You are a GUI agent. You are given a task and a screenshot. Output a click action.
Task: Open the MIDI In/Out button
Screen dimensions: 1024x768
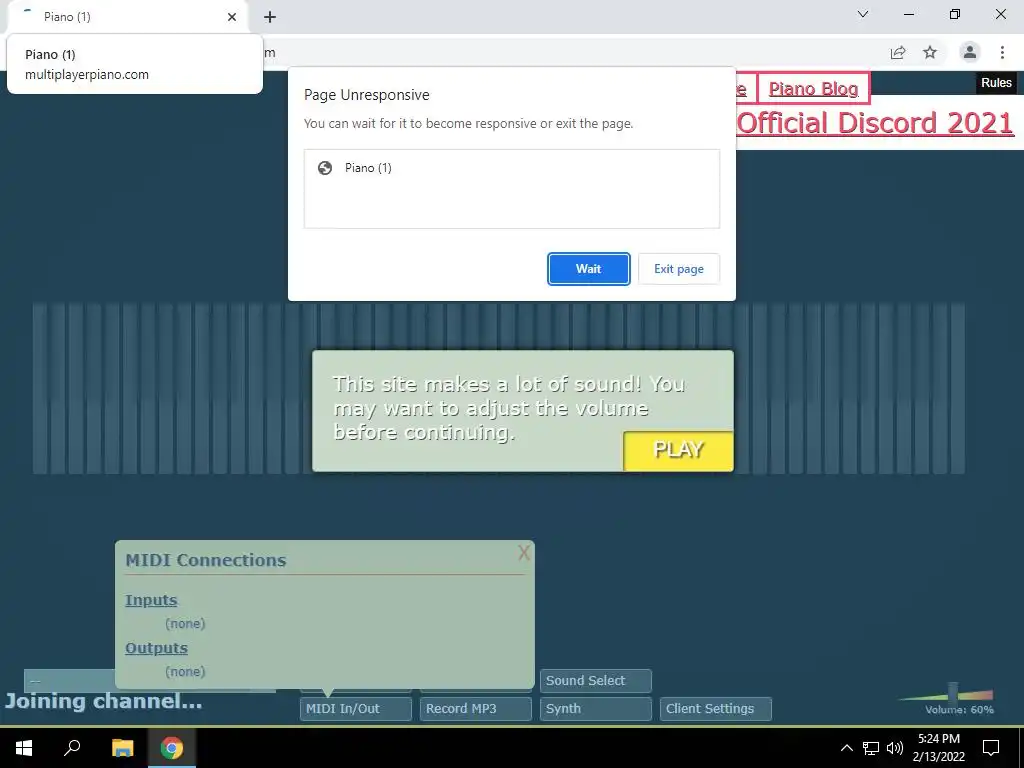355,709
